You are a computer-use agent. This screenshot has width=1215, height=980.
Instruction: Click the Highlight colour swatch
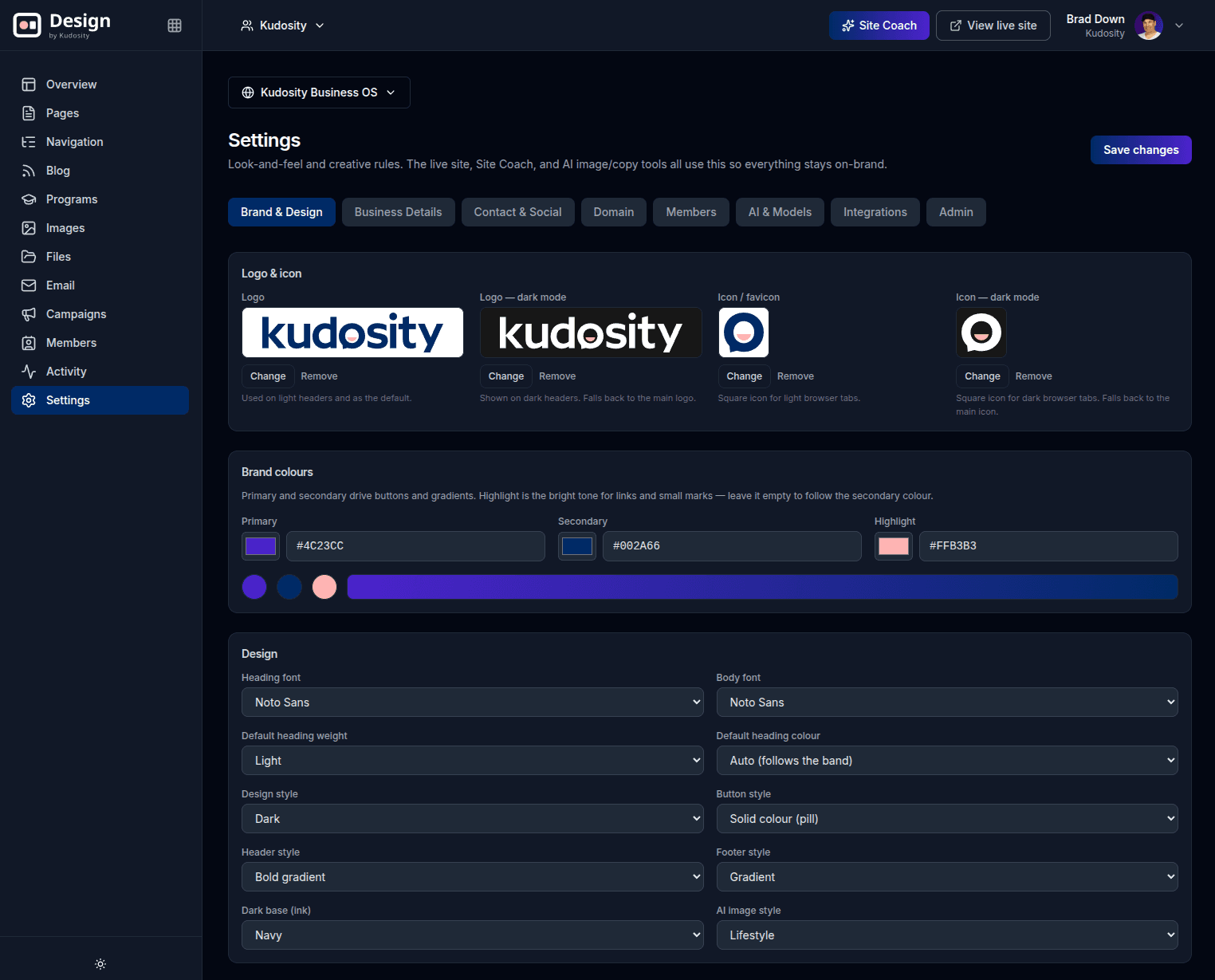(x=894, y=546)
